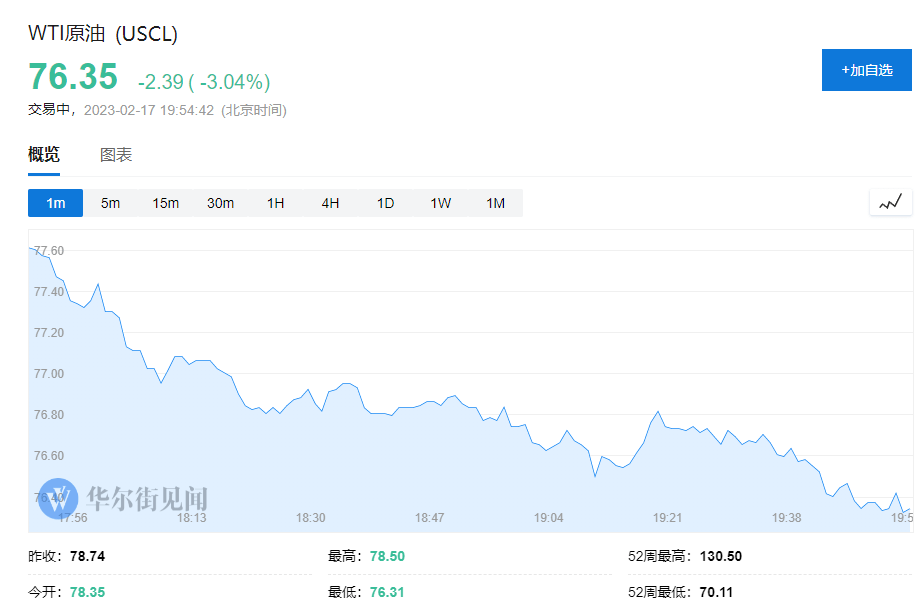Click the chart spike near 19:21
The image size is (920, 609).
[657, 412]
